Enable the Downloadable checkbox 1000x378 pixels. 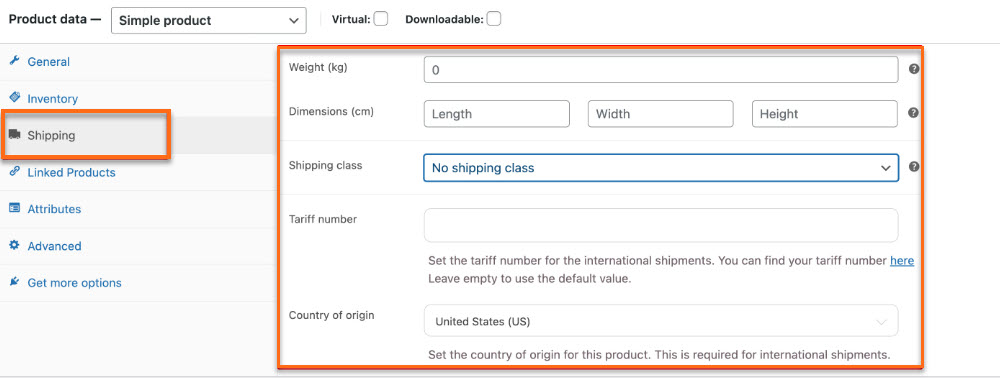494,19
